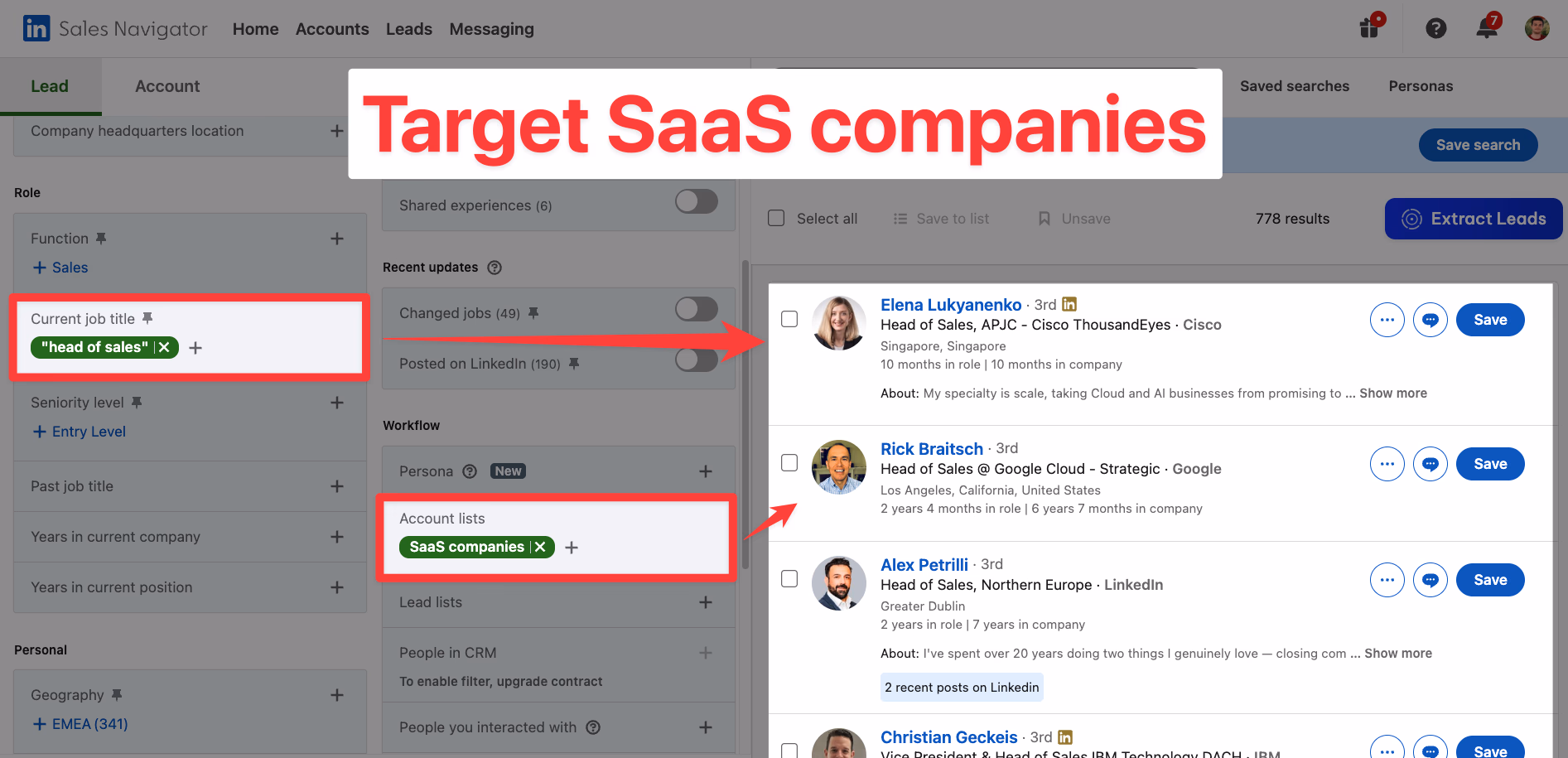
Task: Click help icon next to Persona
Action: (x=470, y=471)
